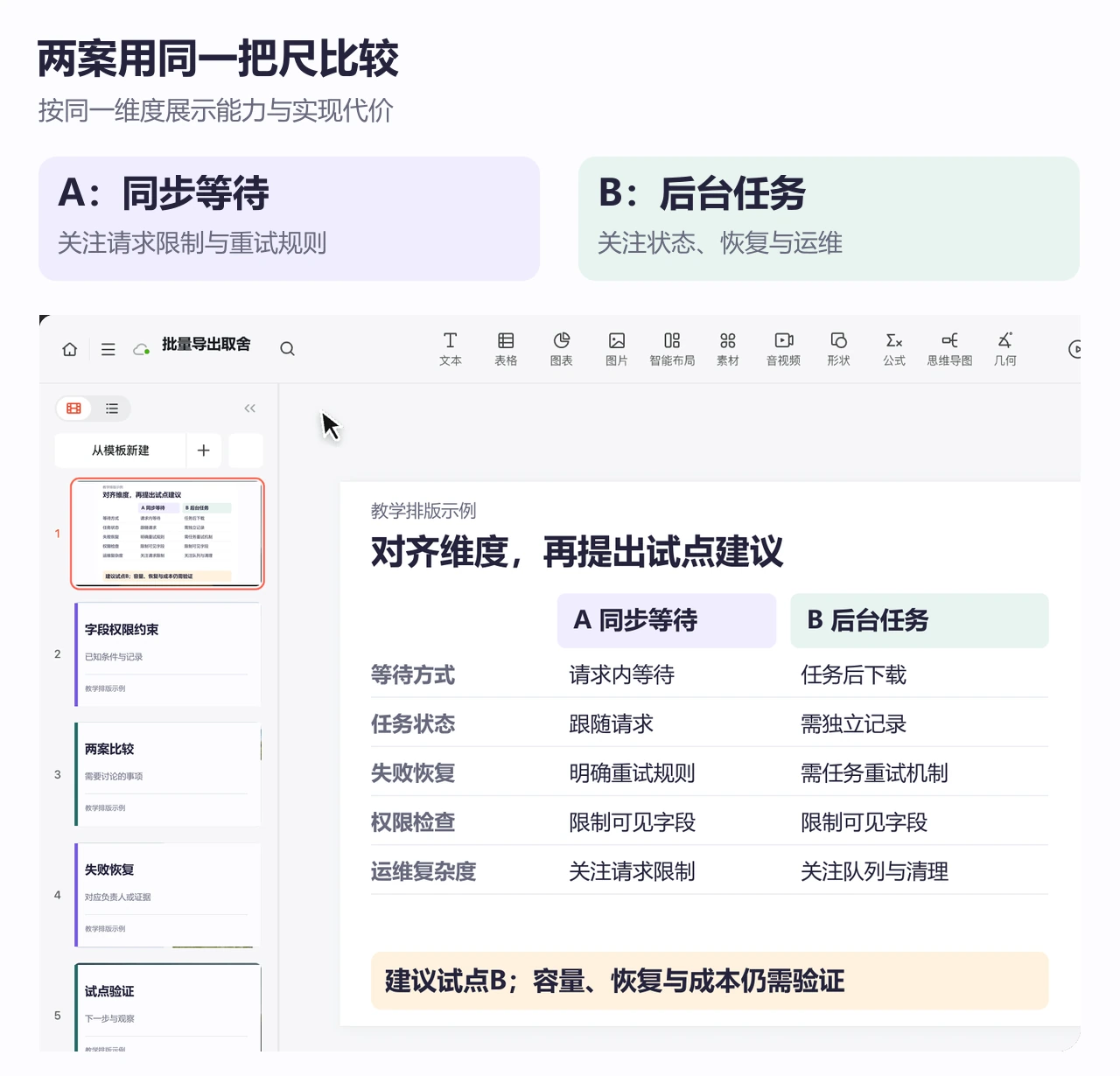Screen dimensions: 1120x1076
Task: Add a new slide with plus button
Action: tap(204, 451)
